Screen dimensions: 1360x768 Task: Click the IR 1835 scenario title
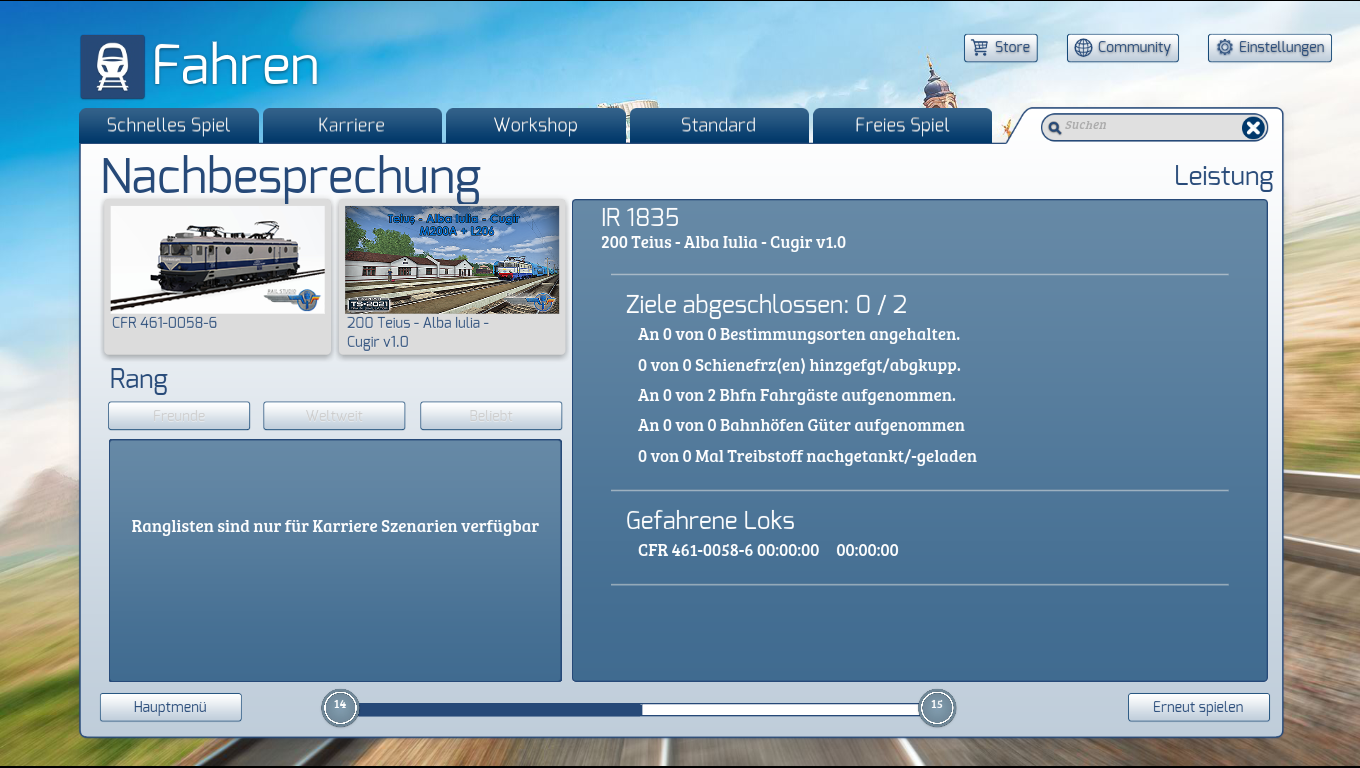(640, 217)
